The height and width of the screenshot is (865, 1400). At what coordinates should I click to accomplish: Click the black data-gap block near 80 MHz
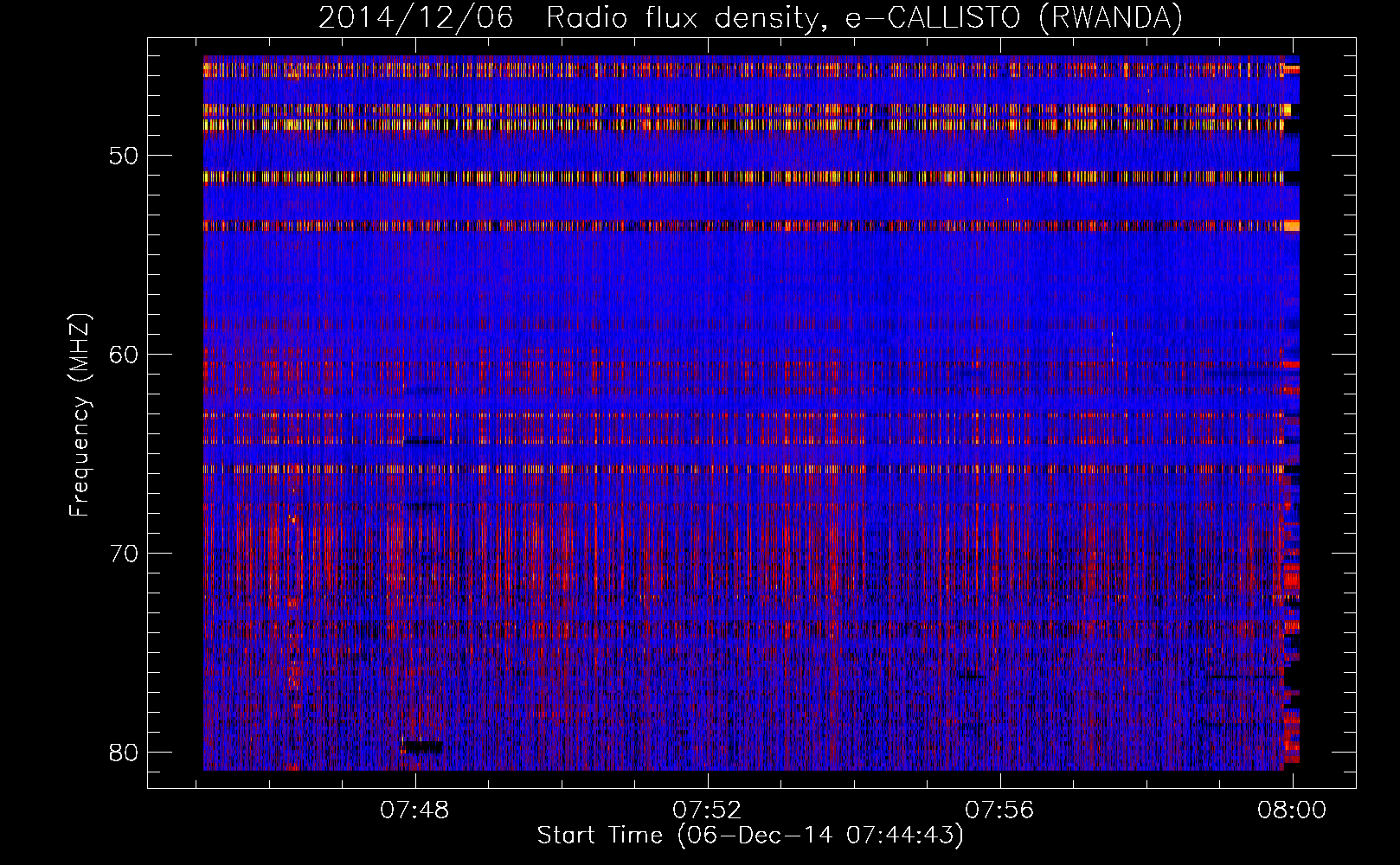pos(424,746)
